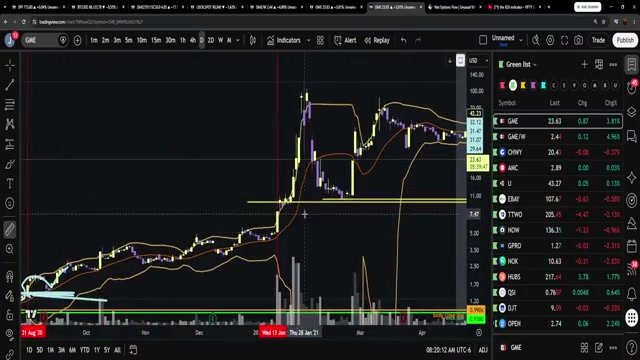Viewport: 640px width, 360px height.
Task: Select the 1h timeframe
Action: (x=182, y=40)
